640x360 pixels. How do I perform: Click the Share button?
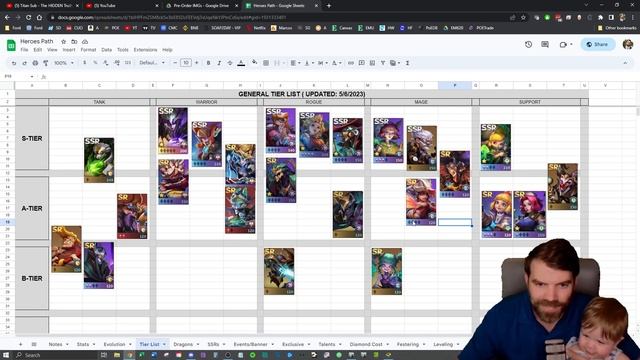(x=598, y=44)
